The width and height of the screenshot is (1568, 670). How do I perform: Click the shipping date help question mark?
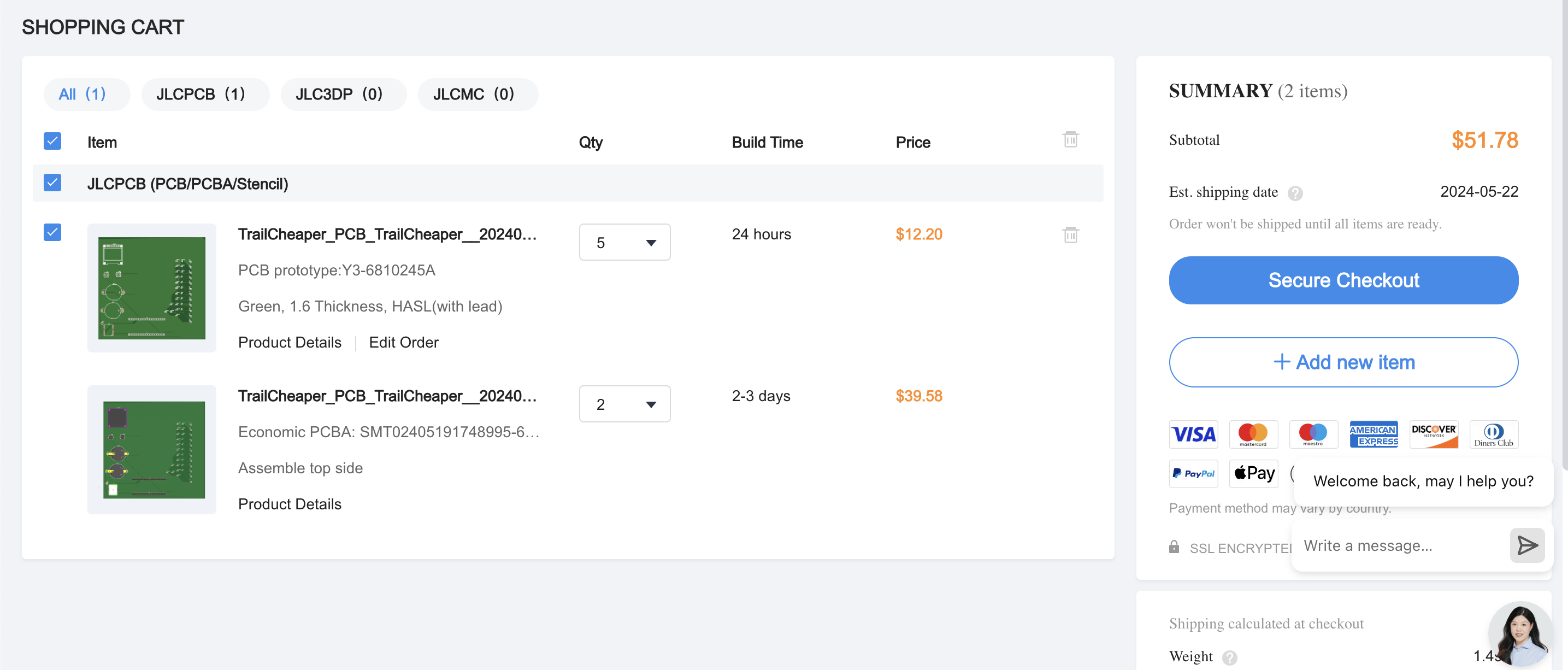click(1295, 193)
